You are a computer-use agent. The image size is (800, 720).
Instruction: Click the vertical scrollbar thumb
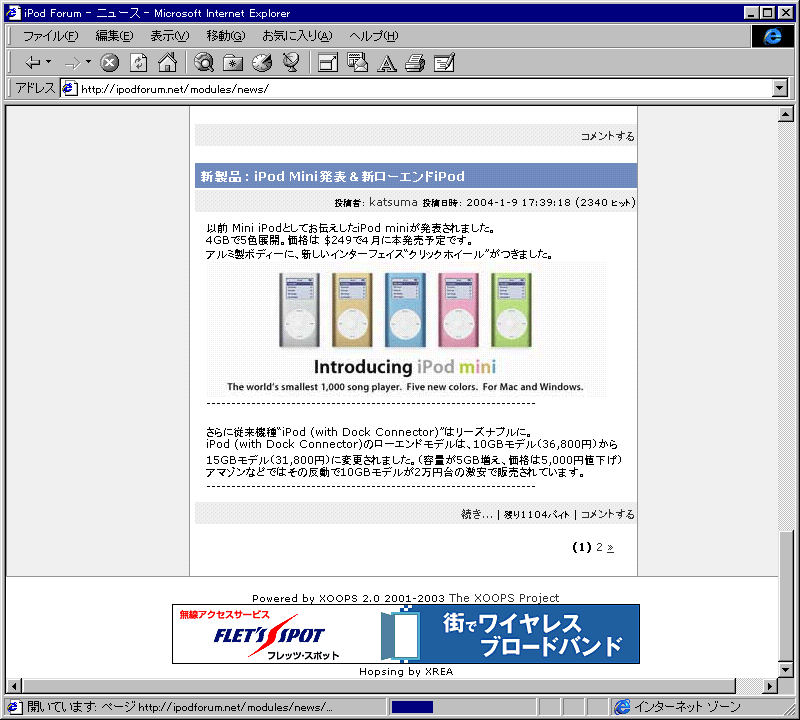(x=785, y=596)
